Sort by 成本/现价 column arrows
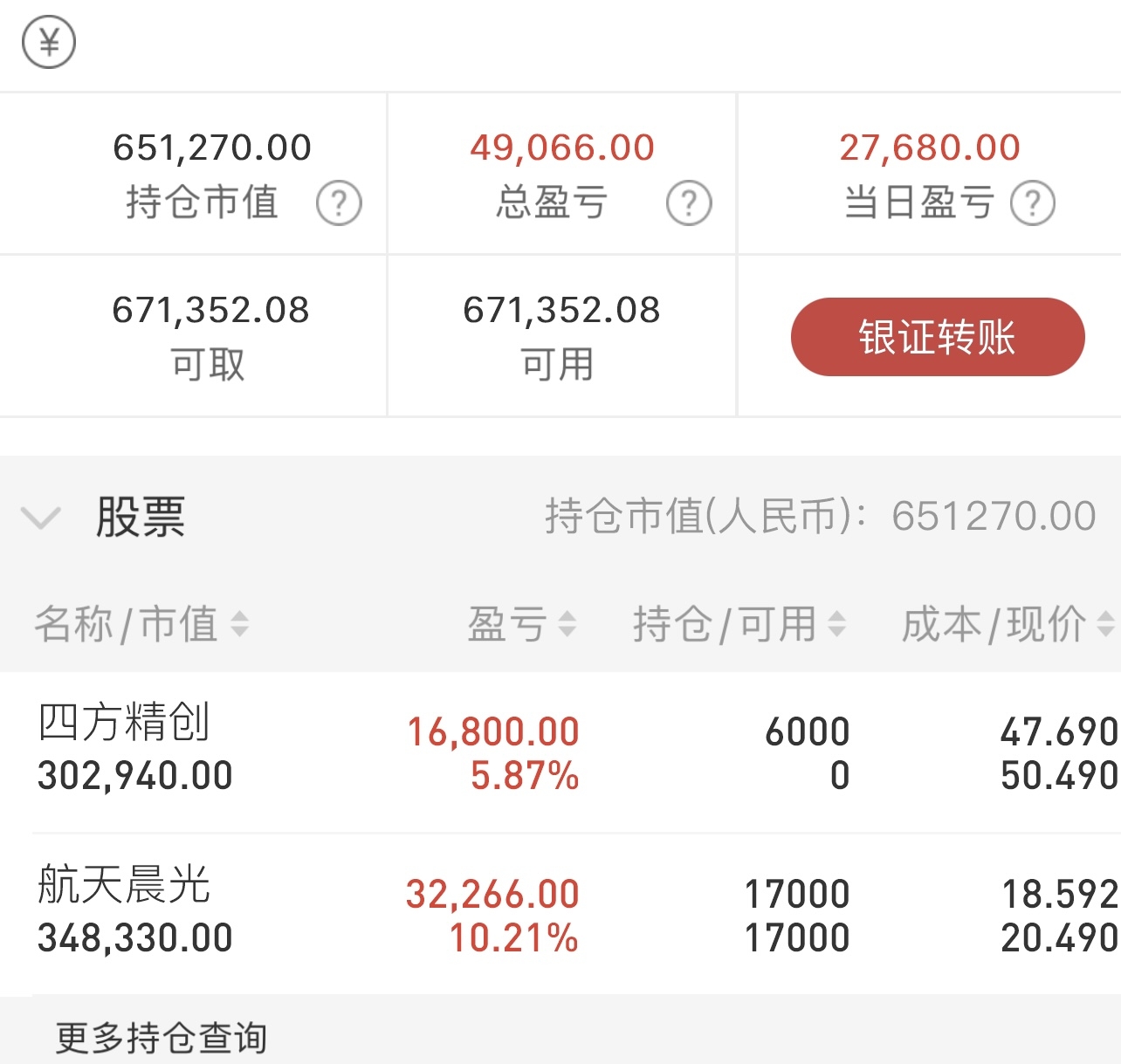Image resolution: width=1121 pixels, height=1064 pixels. click(1105, 624)
